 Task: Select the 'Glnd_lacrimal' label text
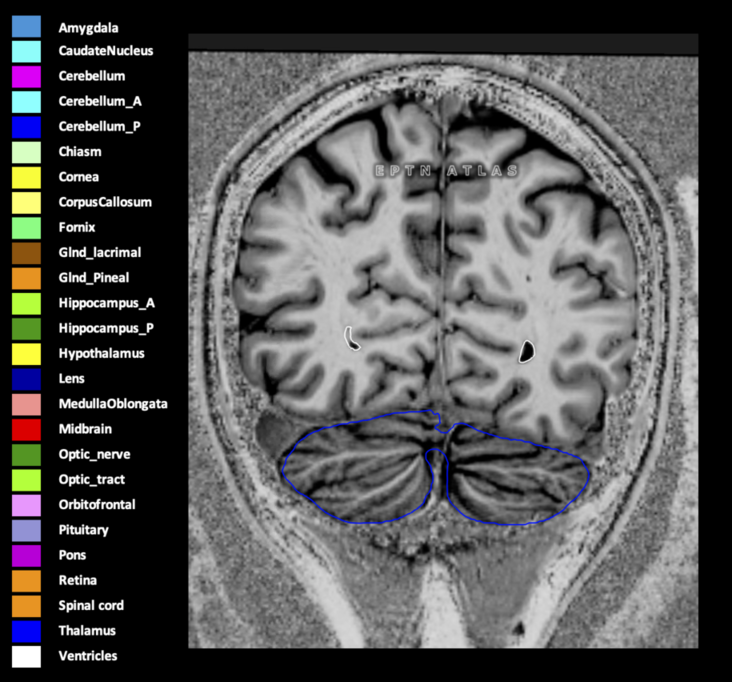tap(100, 253)
